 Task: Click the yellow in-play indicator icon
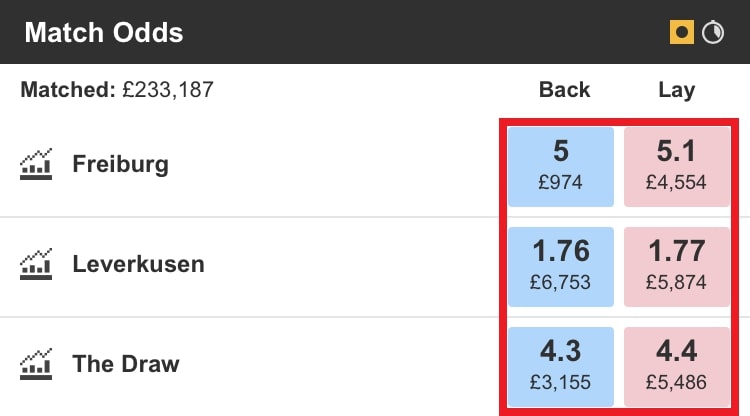(681, 32)
